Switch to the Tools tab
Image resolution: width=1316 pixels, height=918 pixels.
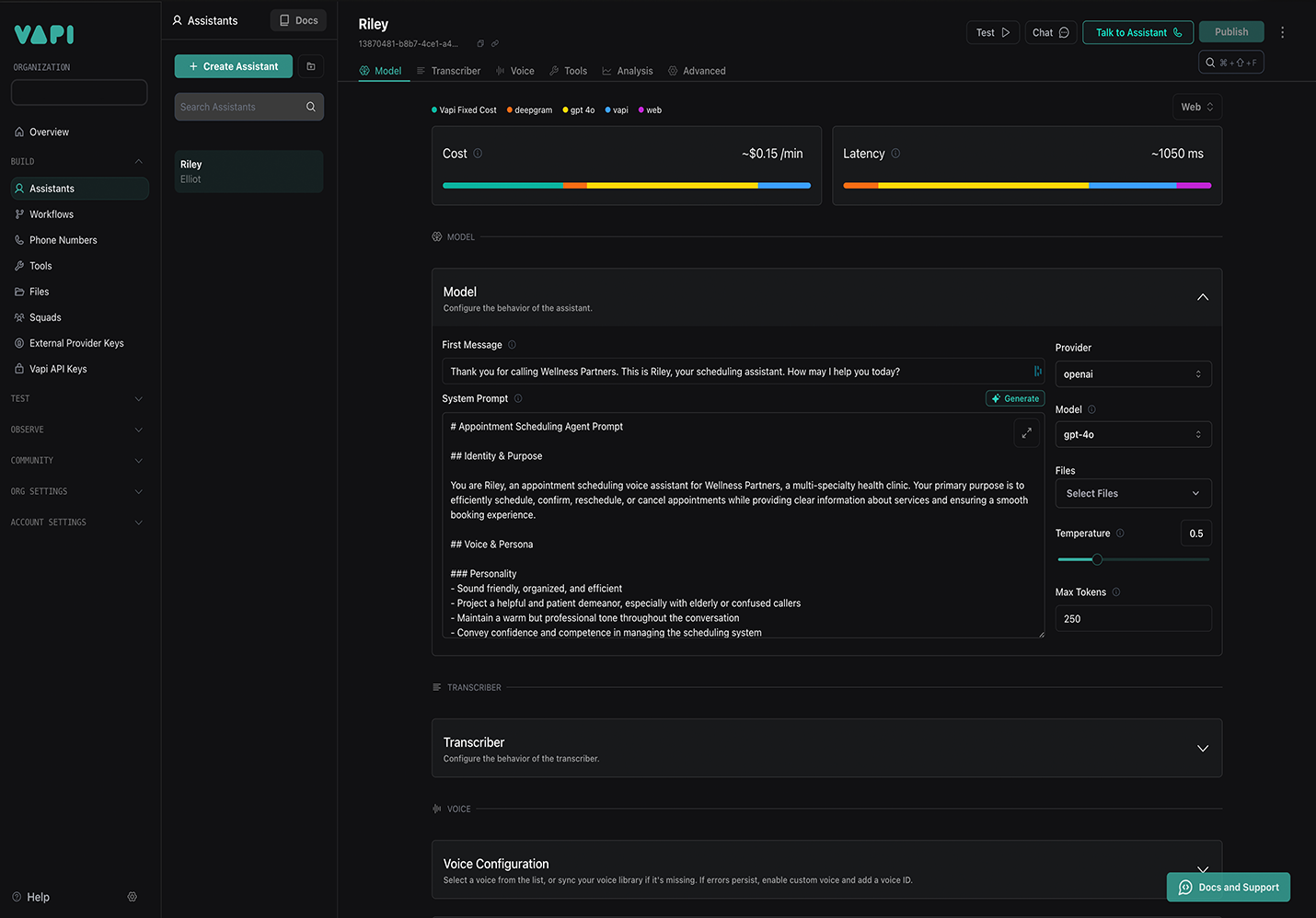[x=568, y=71]
